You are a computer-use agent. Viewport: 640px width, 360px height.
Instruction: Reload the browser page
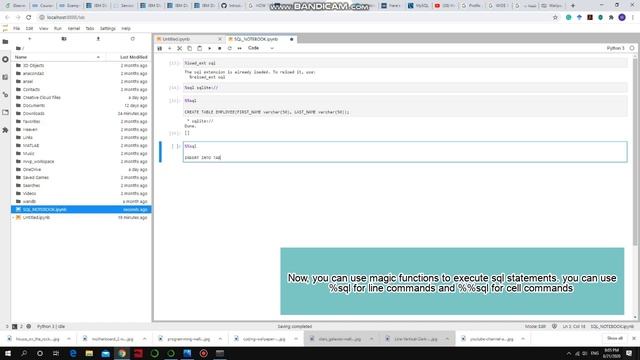click(x=29, y=18)
